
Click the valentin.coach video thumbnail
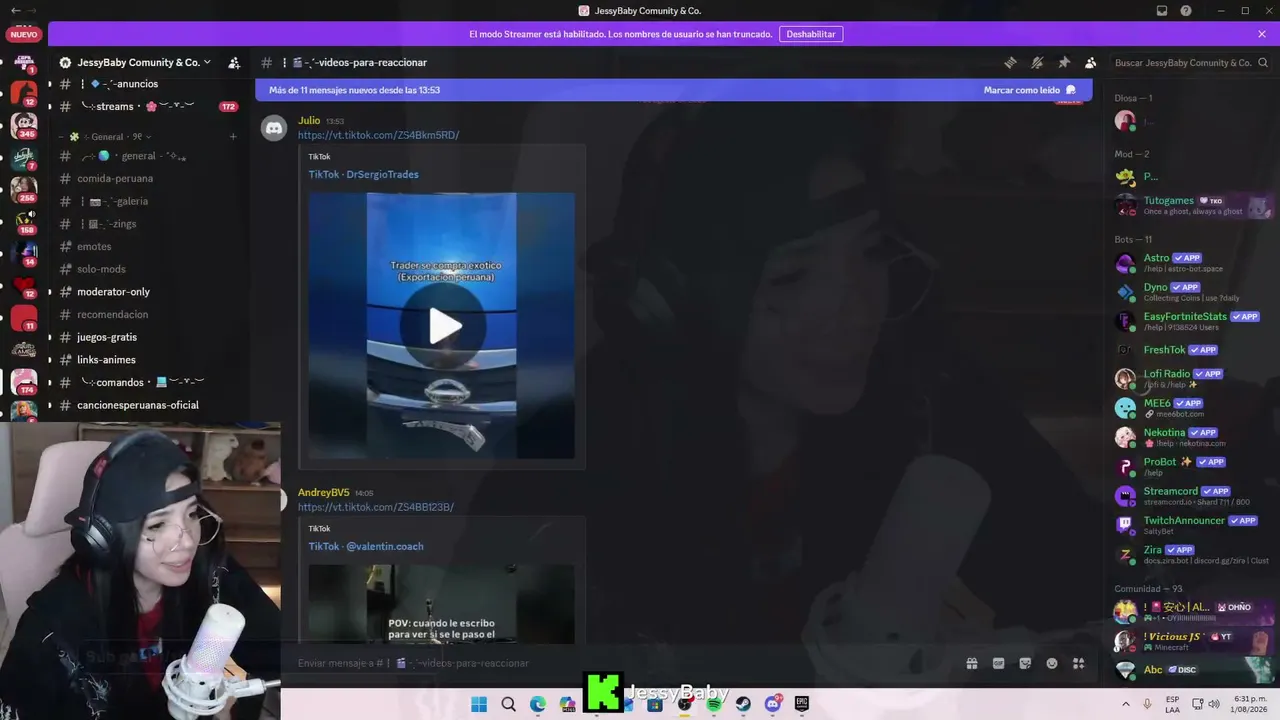pos(441,604)
